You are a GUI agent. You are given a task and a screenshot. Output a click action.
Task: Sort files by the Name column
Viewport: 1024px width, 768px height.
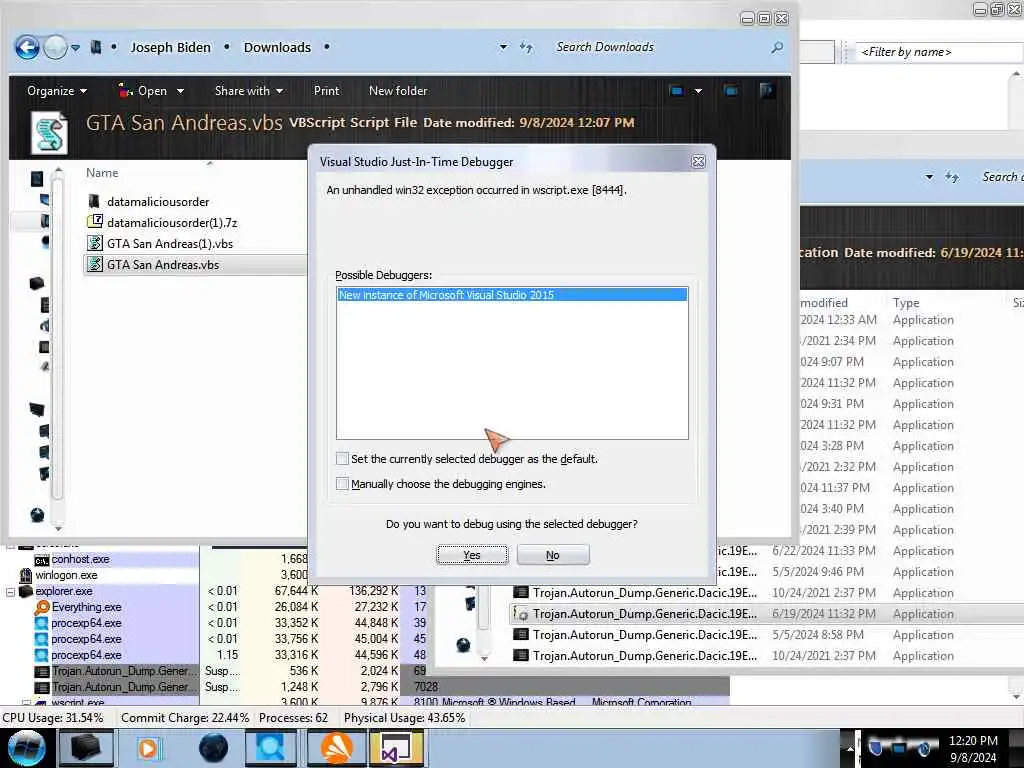[102, 172]
